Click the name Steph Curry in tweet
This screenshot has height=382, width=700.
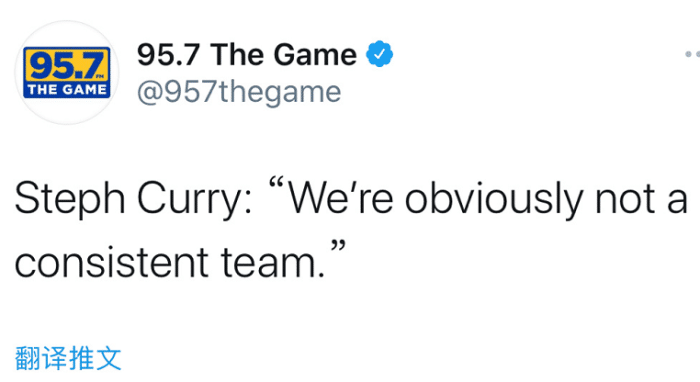click(133, 200)
